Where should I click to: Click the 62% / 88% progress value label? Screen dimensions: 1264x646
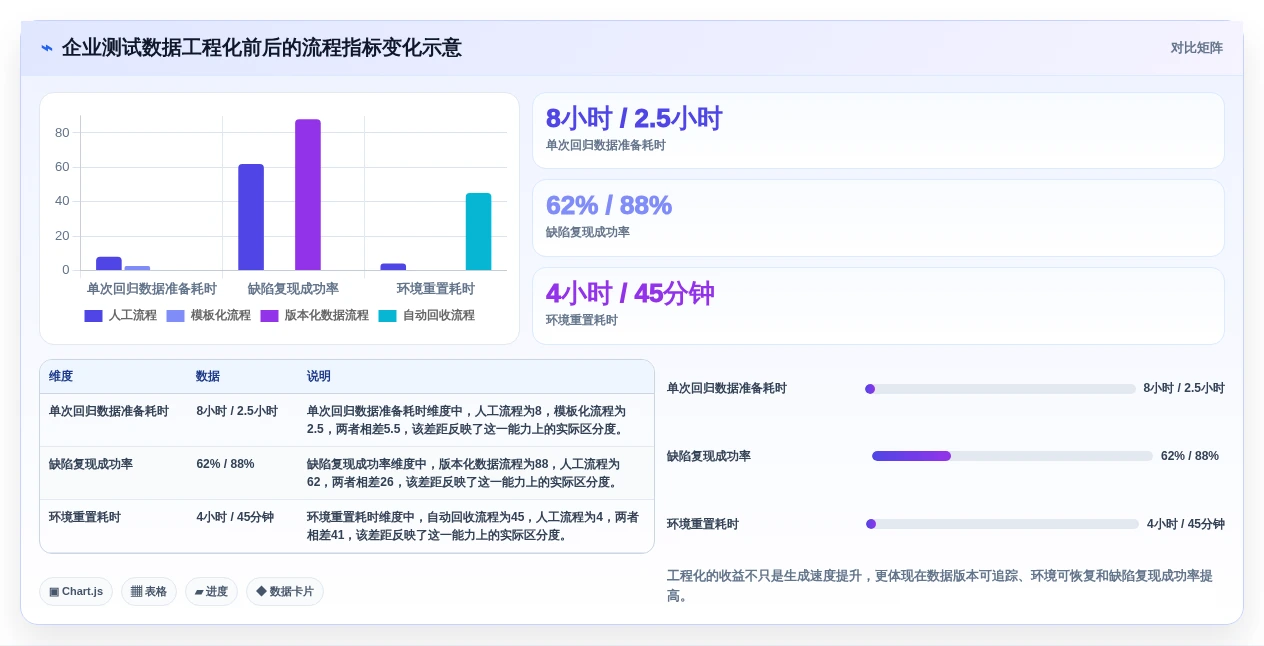[1190, 456]
